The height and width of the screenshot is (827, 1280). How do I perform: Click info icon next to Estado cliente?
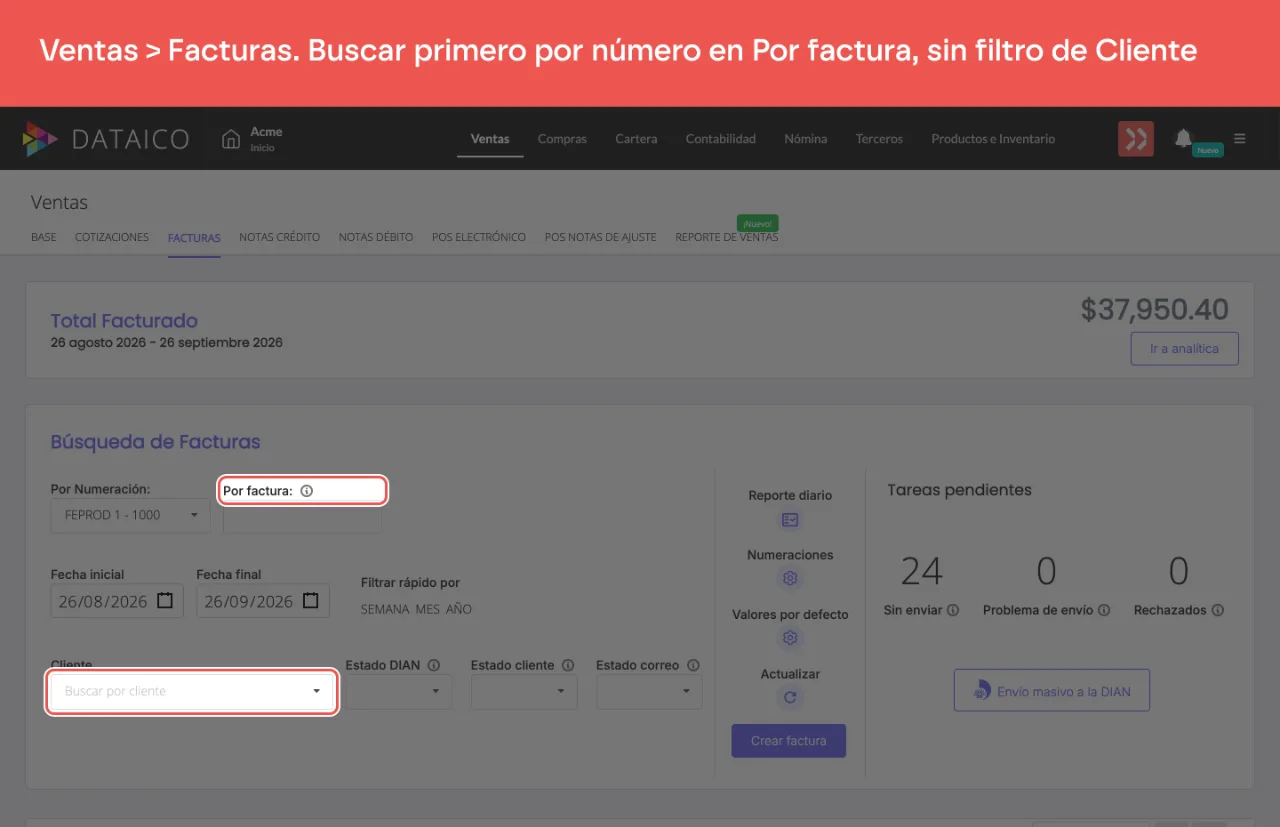pos(568,665)
